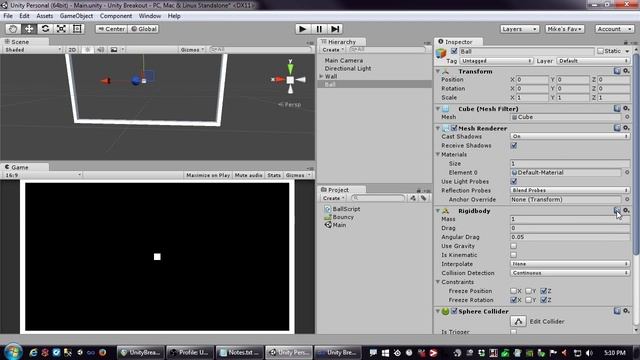Search project by label icon
The image size is (640, 360).
pos(424,198)
